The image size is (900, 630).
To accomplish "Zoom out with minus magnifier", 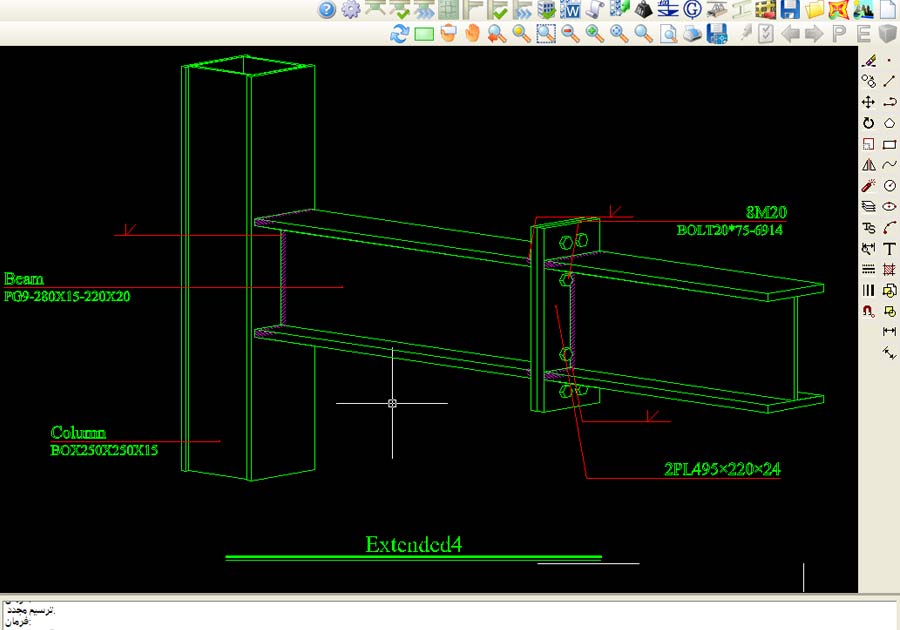I will (x=570, y=34).
